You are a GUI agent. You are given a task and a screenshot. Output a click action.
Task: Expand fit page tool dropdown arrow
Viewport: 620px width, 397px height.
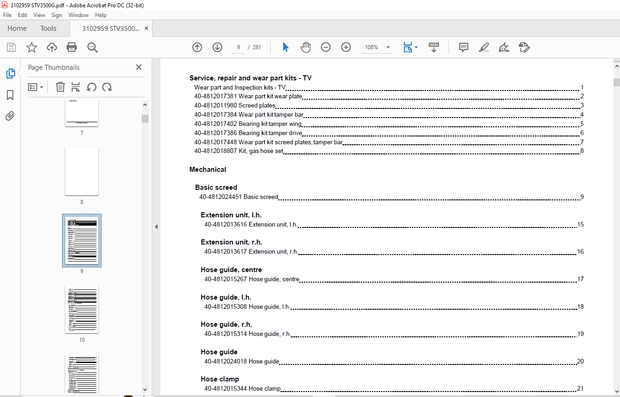pyautogui.click(x=416, y=47)
